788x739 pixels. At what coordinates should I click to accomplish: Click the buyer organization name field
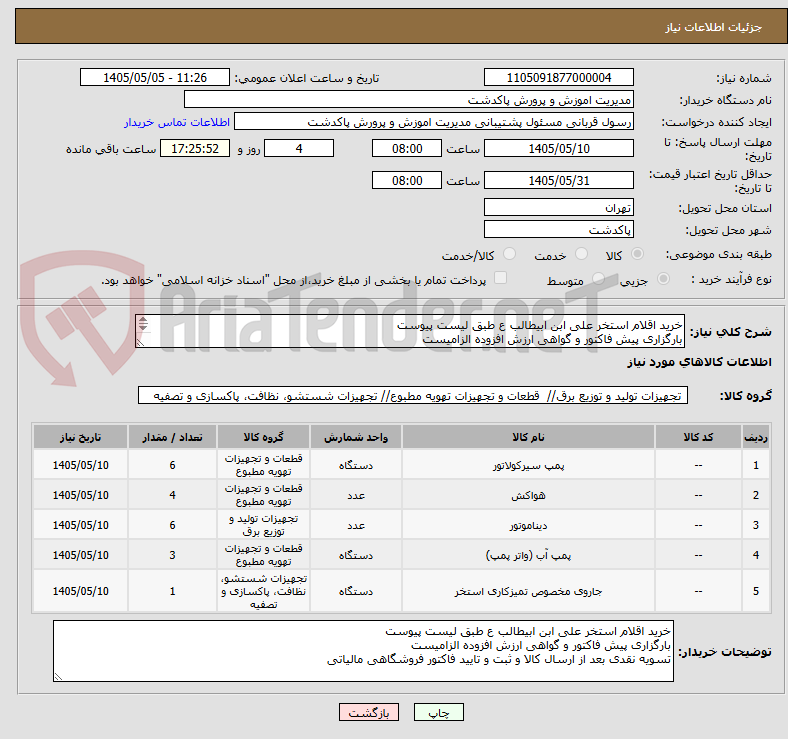coord(409,100)
